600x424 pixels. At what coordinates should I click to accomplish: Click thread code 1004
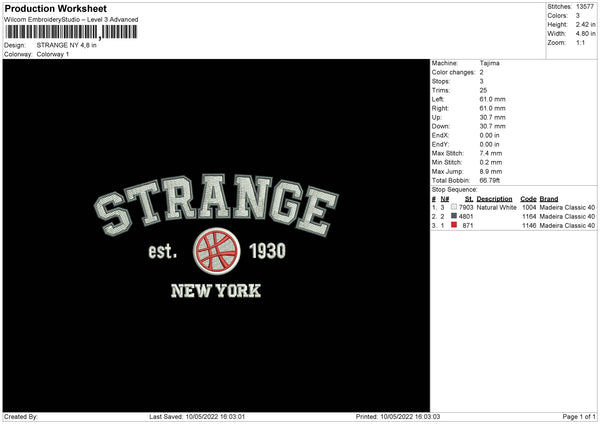pos(529,208)
